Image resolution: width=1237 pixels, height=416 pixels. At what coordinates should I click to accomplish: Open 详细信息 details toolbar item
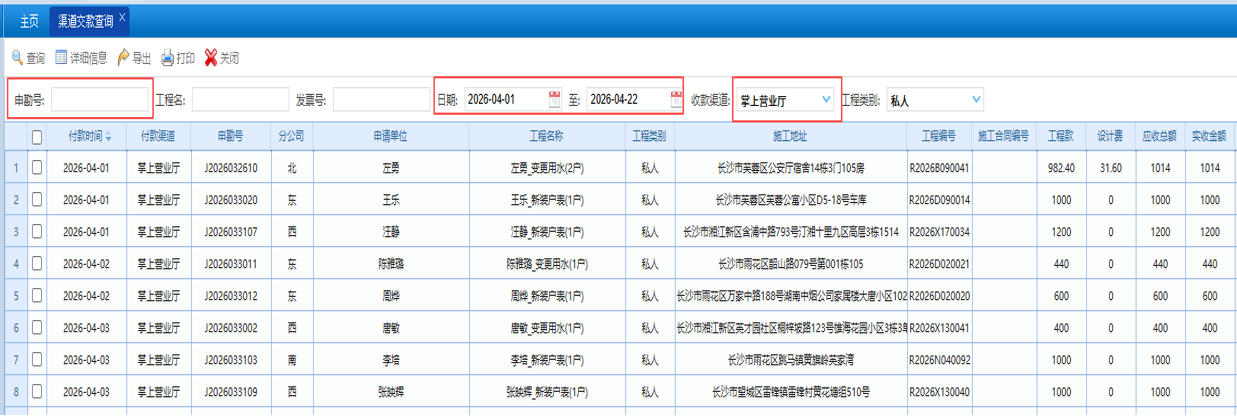pyautogui.click(x=81, y=58)
